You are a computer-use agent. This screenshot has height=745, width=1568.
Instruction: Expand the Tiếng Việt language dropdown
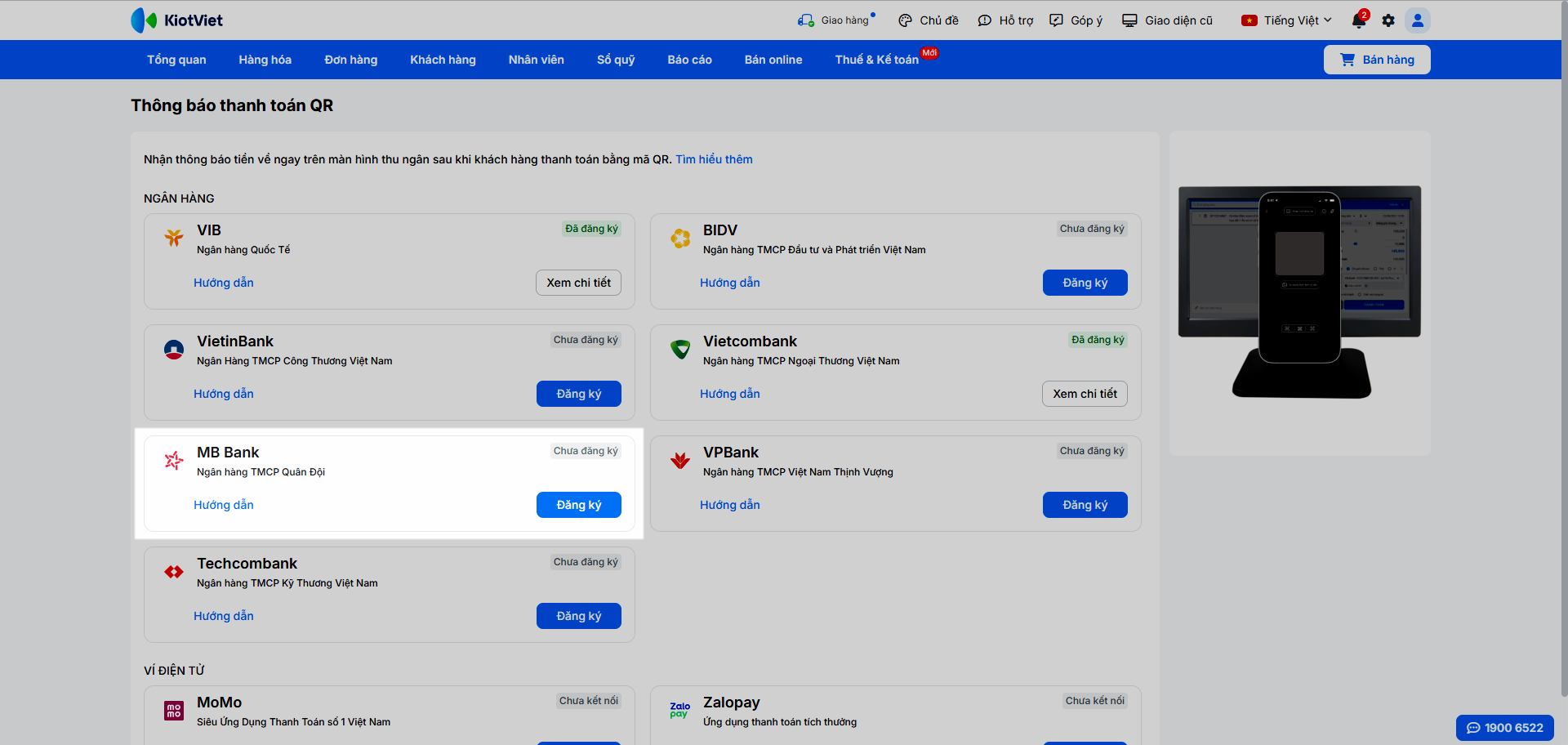pyautogui.click(x=1286, y=20)
